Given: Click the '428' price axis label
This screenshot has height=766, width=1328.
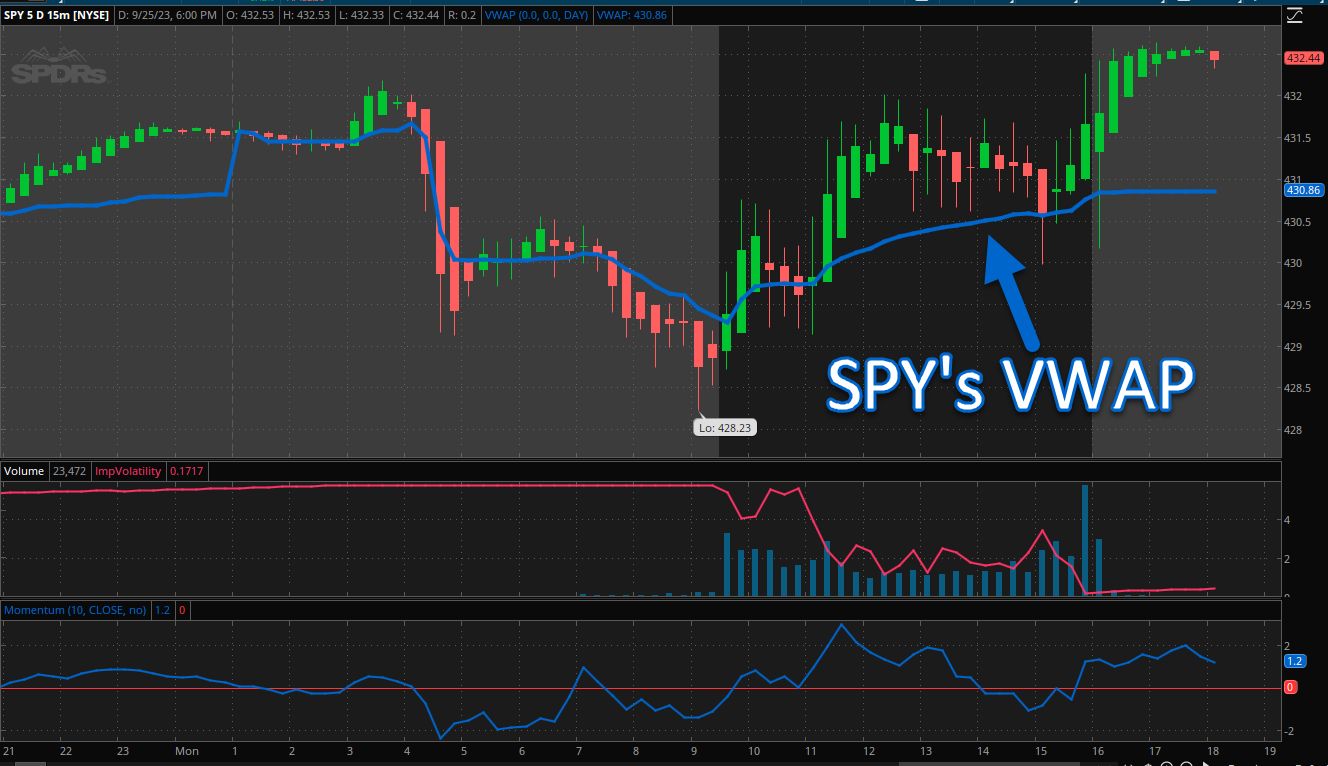Looking at the screenshot, I should tap(1293, 431).
